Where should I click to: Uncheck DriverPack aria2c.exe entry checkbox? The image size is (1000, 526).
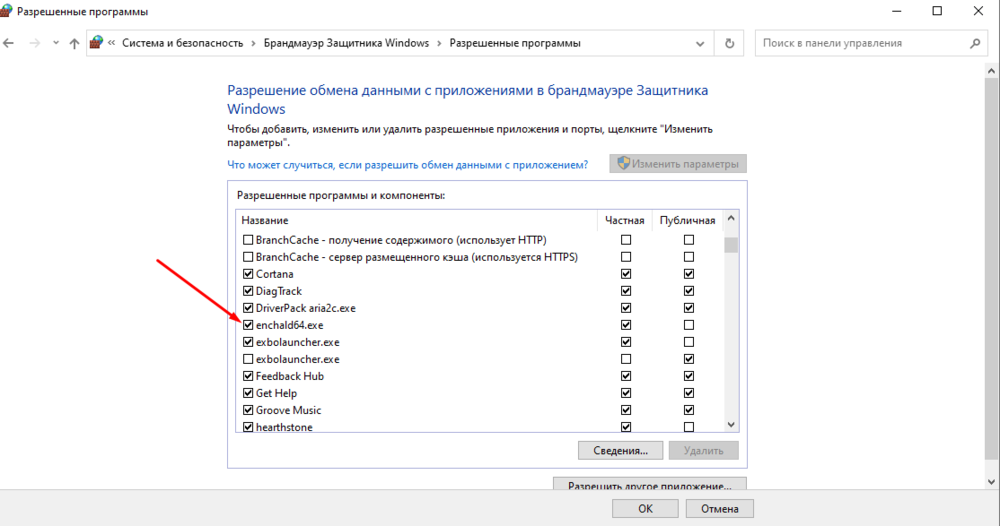[248, 308]
